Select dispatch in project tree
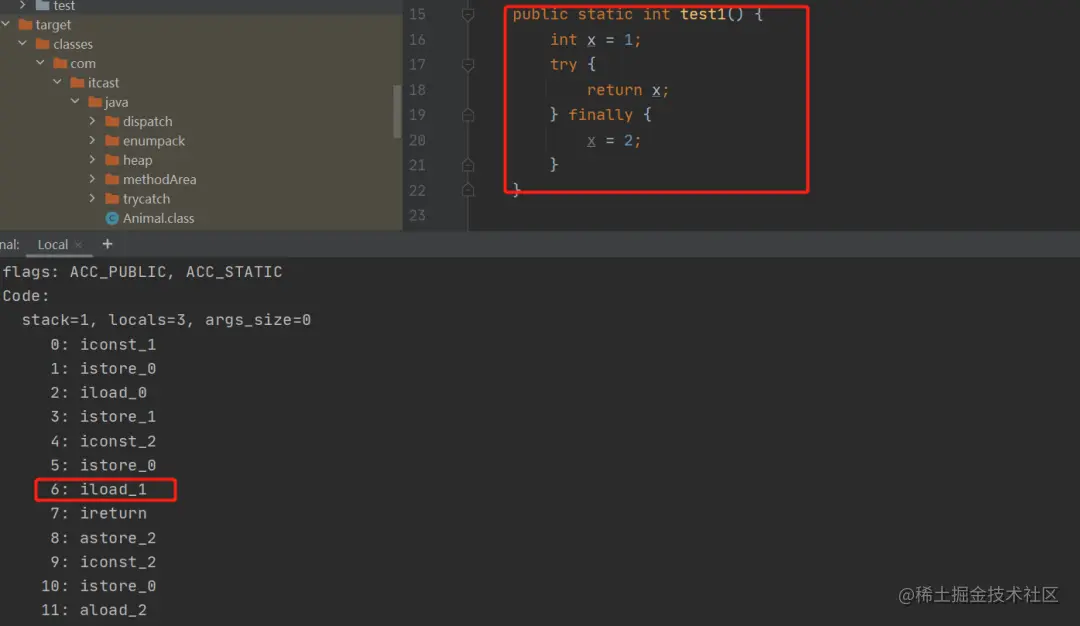The width and height of the screenshot is (1080, 626). coord(147,121)
